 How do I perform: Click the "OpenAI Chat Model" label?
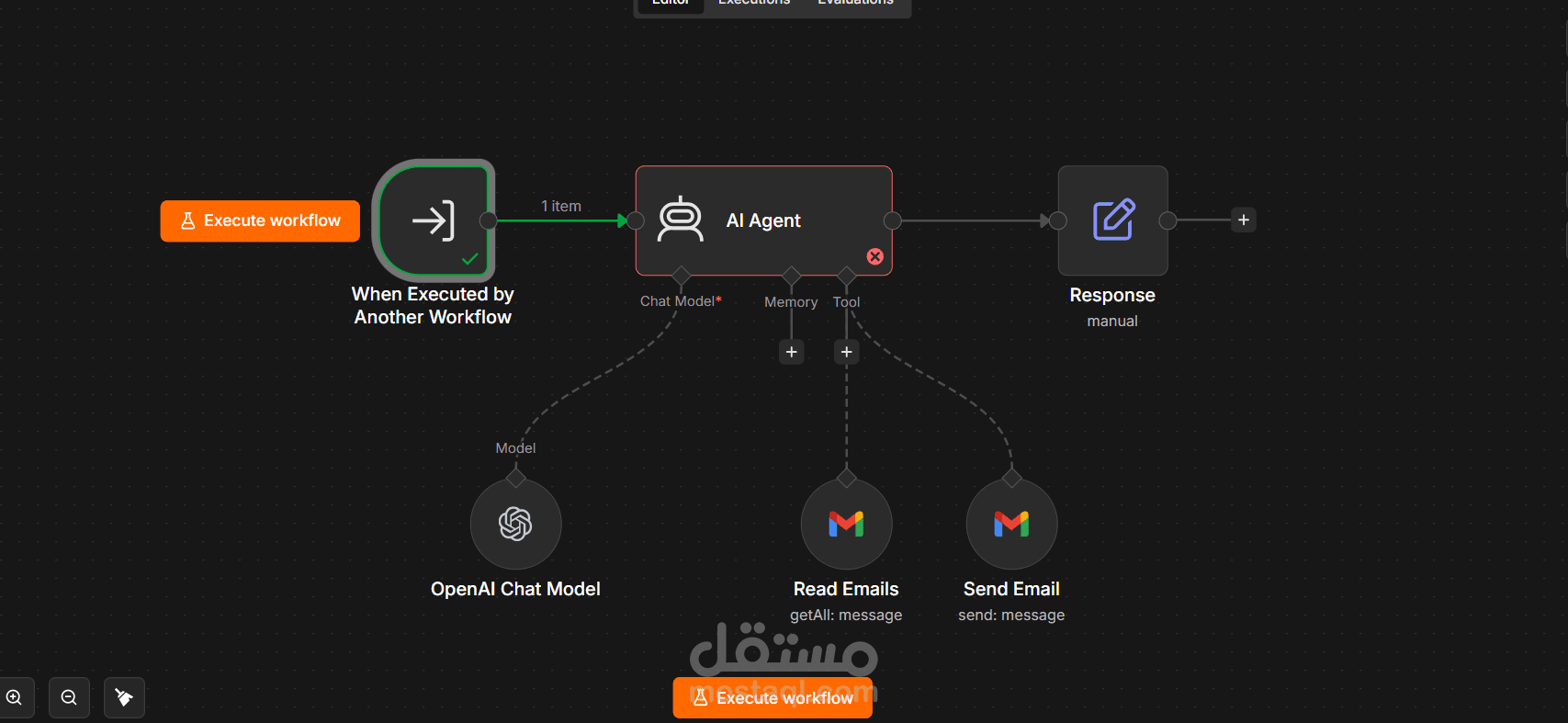tap(515, 589)
